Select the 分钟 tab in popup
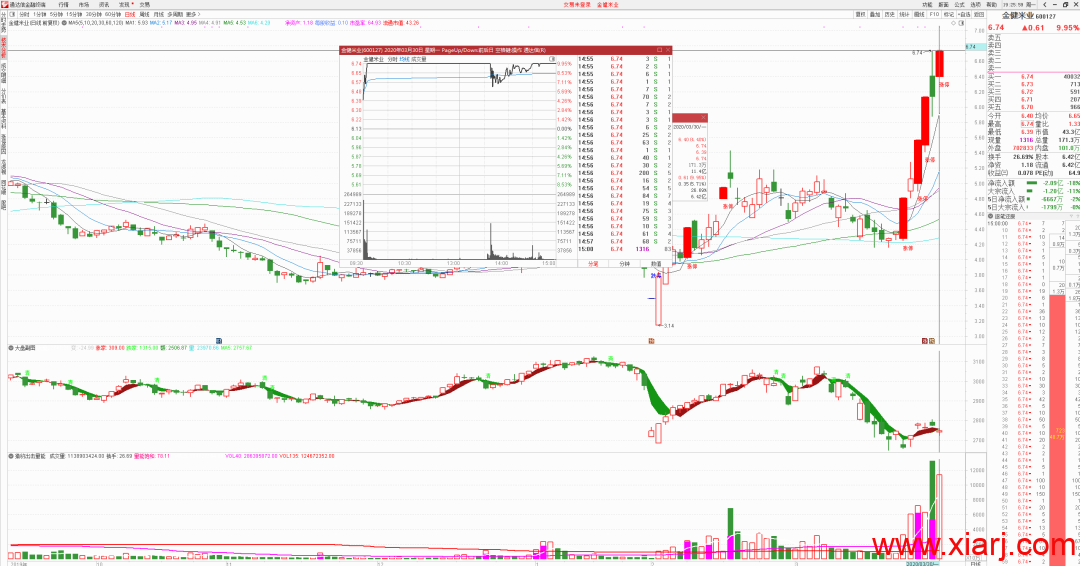Screen dimensions: 1080x566 pos(625,264)
